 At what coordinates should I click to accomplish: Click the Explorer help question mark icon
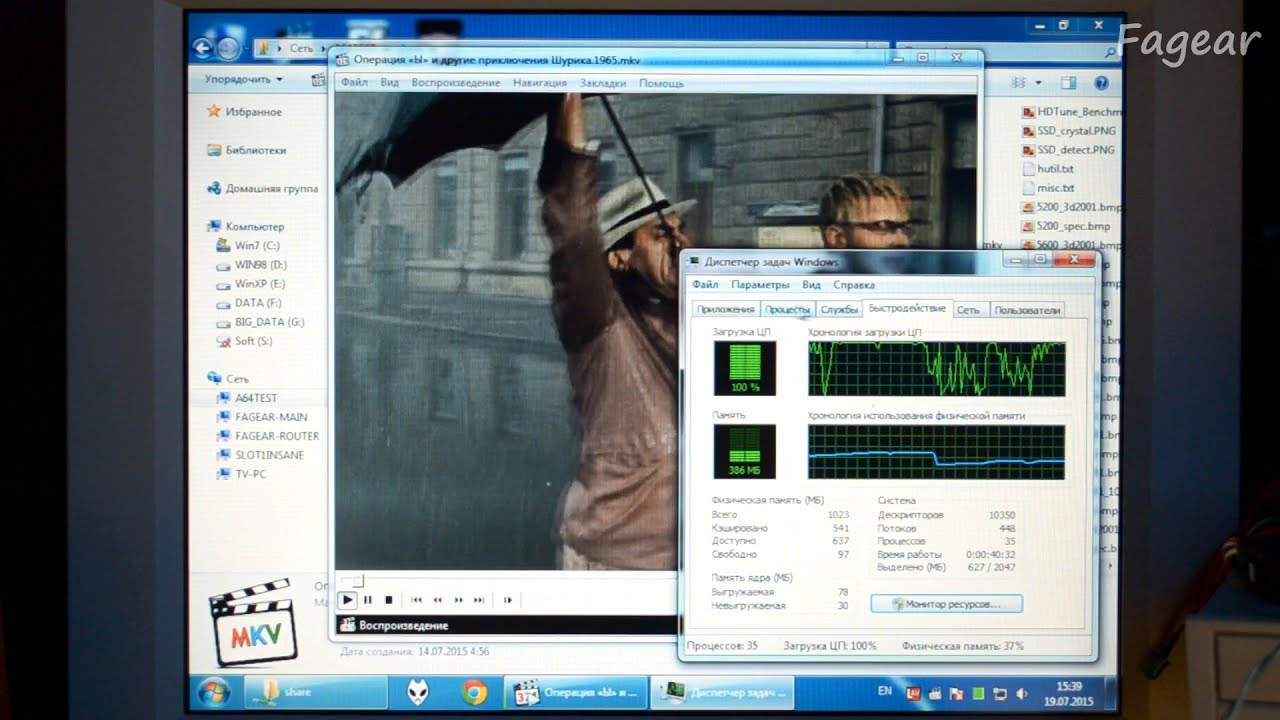pyautogui.click(x=1101, y=83)
